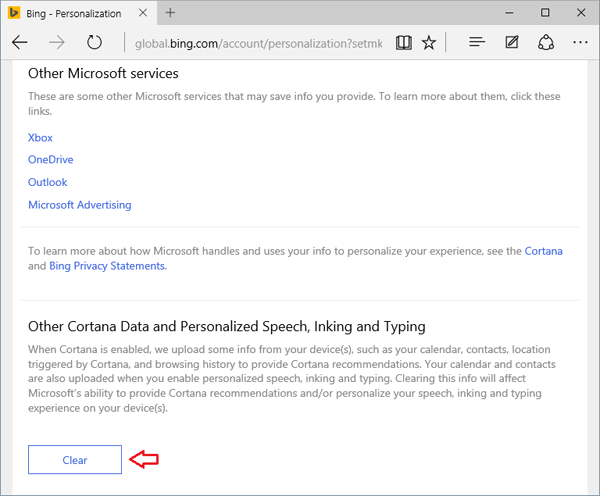The height and width of the screenshot is (496, 600).
Task: Open Reading view book icon
Action: pyautogui.click(x=403, y=43)
